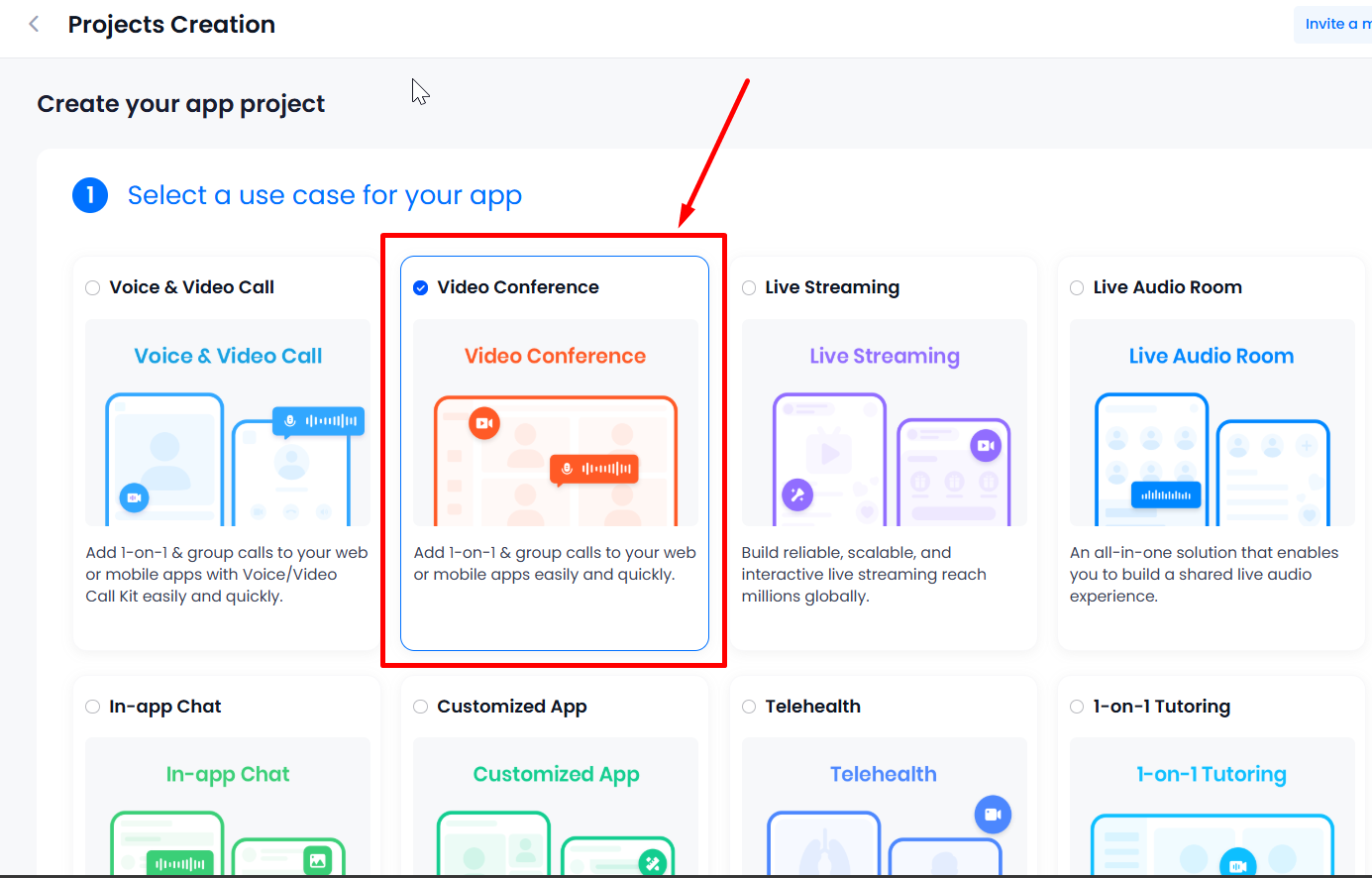Screen dimensions: 1372x878
Task: Click the green waveform badge in In-app Chat image
Action: point(180,863)
